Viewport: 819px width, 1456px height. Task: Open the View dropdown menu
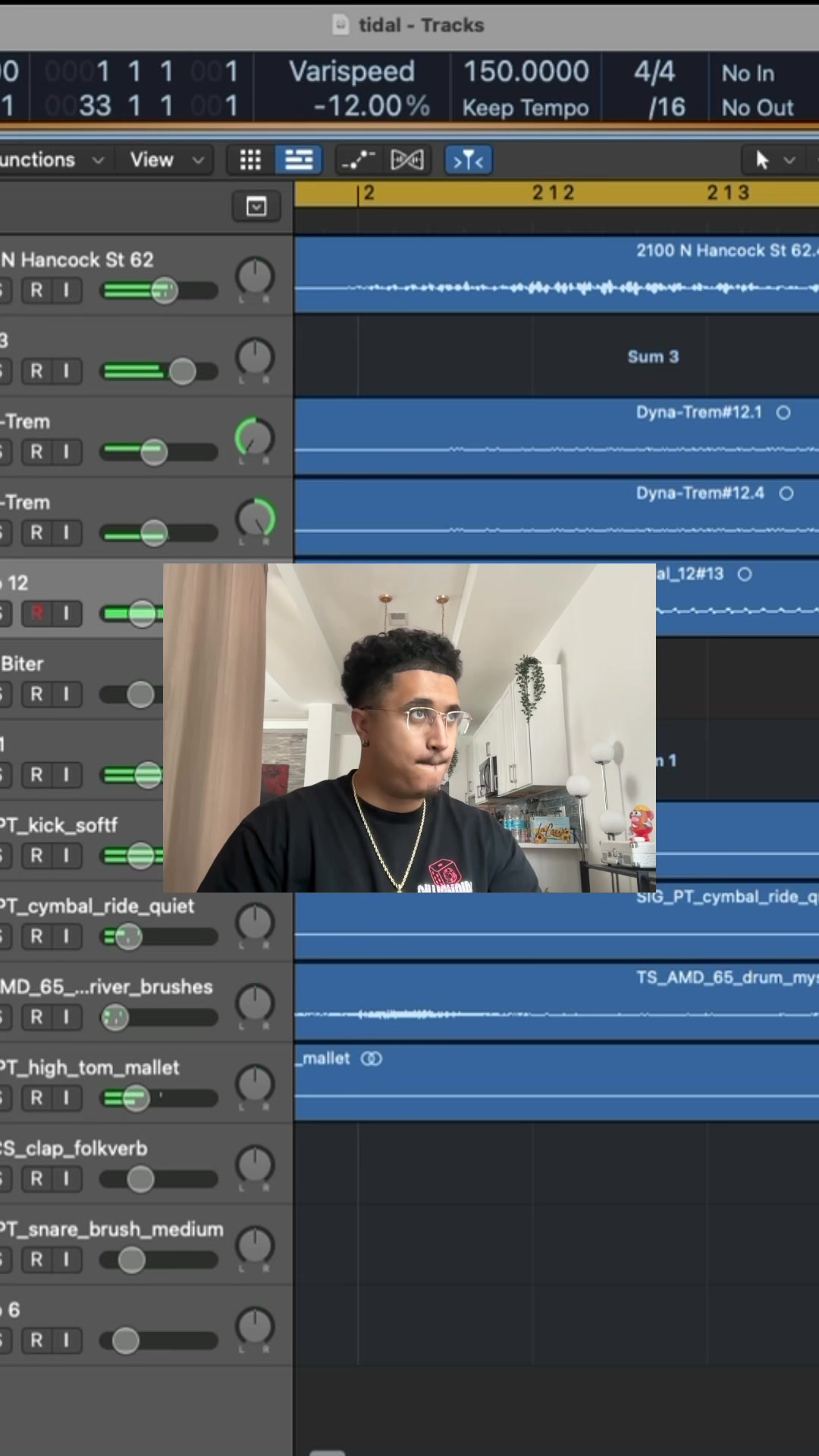(x=167, y=160)
